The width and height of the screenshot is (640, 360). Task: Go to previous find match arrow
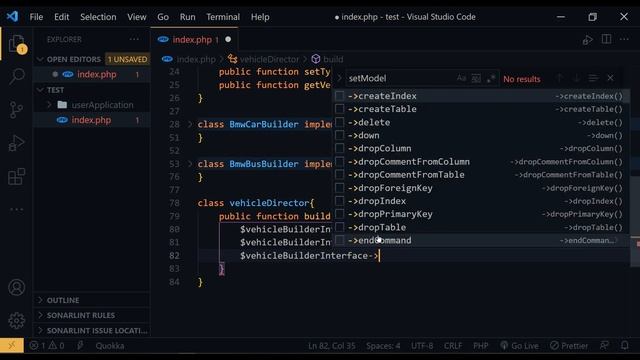[560, 78]
